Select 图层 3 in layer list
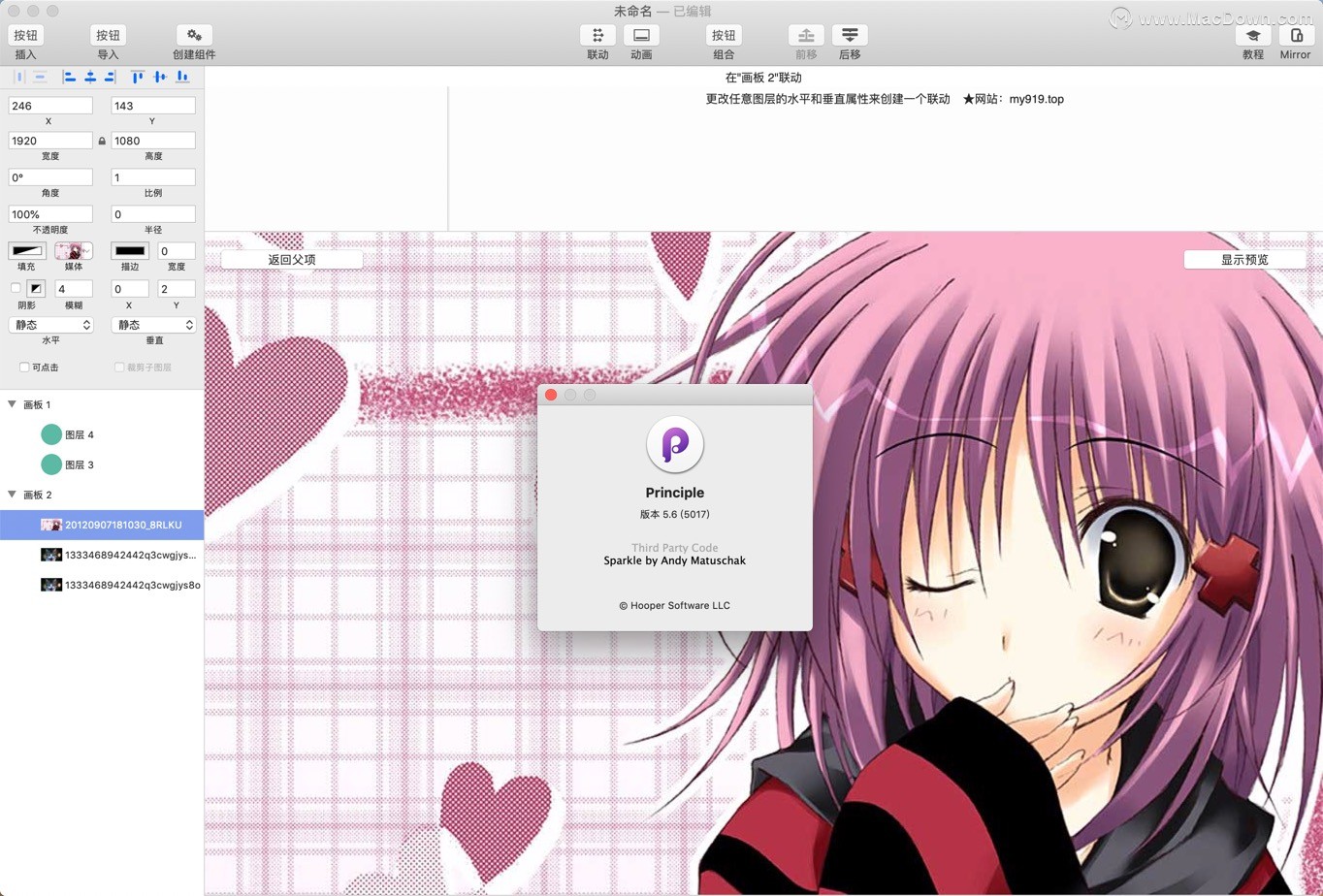Image resolution: width=1323 pixels, height=896 pixels. pos(102,464)
